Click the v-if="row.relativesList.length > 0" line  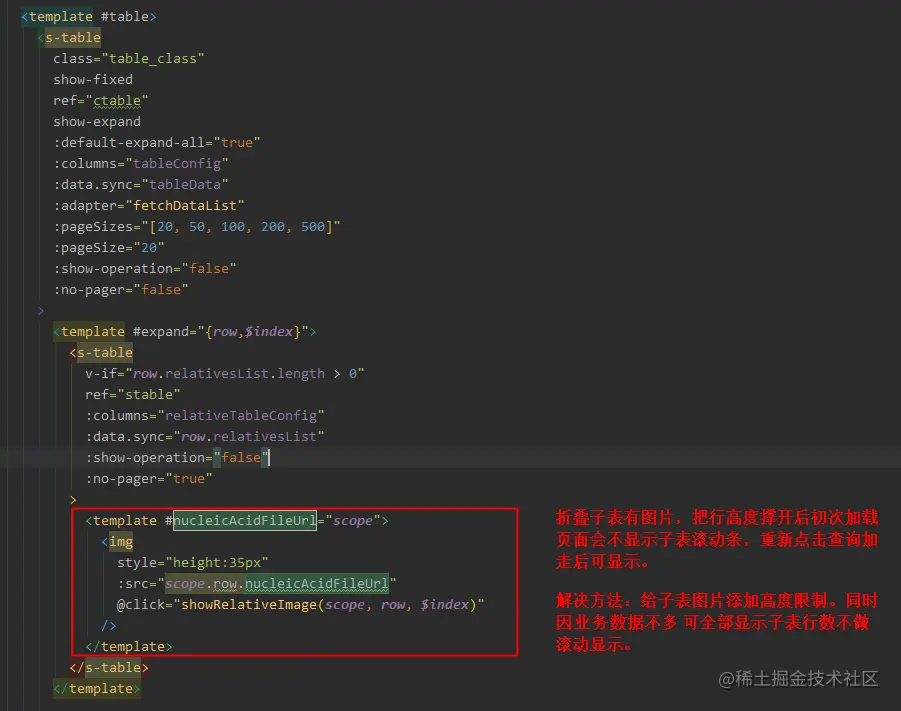[x=225, y=374]
